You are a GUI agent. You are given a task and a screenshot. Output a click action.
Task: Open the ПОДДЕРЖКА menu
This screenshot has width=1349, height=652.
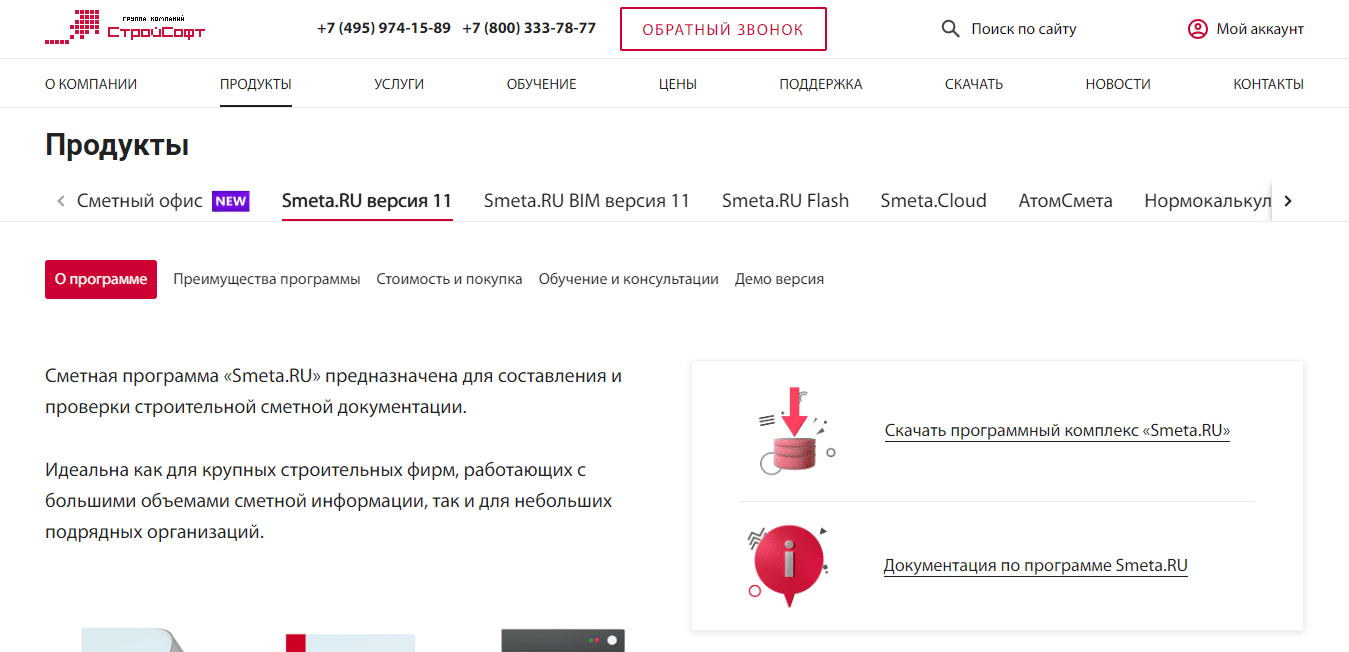[x=820, y=84]
